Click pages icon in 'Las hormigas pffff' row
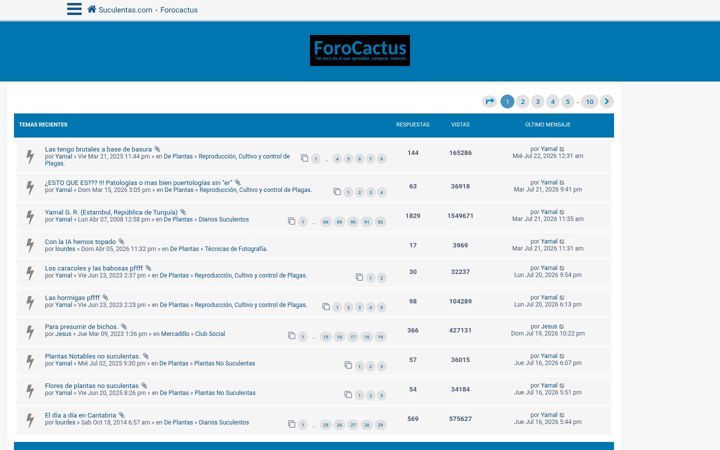 point(326,307)
